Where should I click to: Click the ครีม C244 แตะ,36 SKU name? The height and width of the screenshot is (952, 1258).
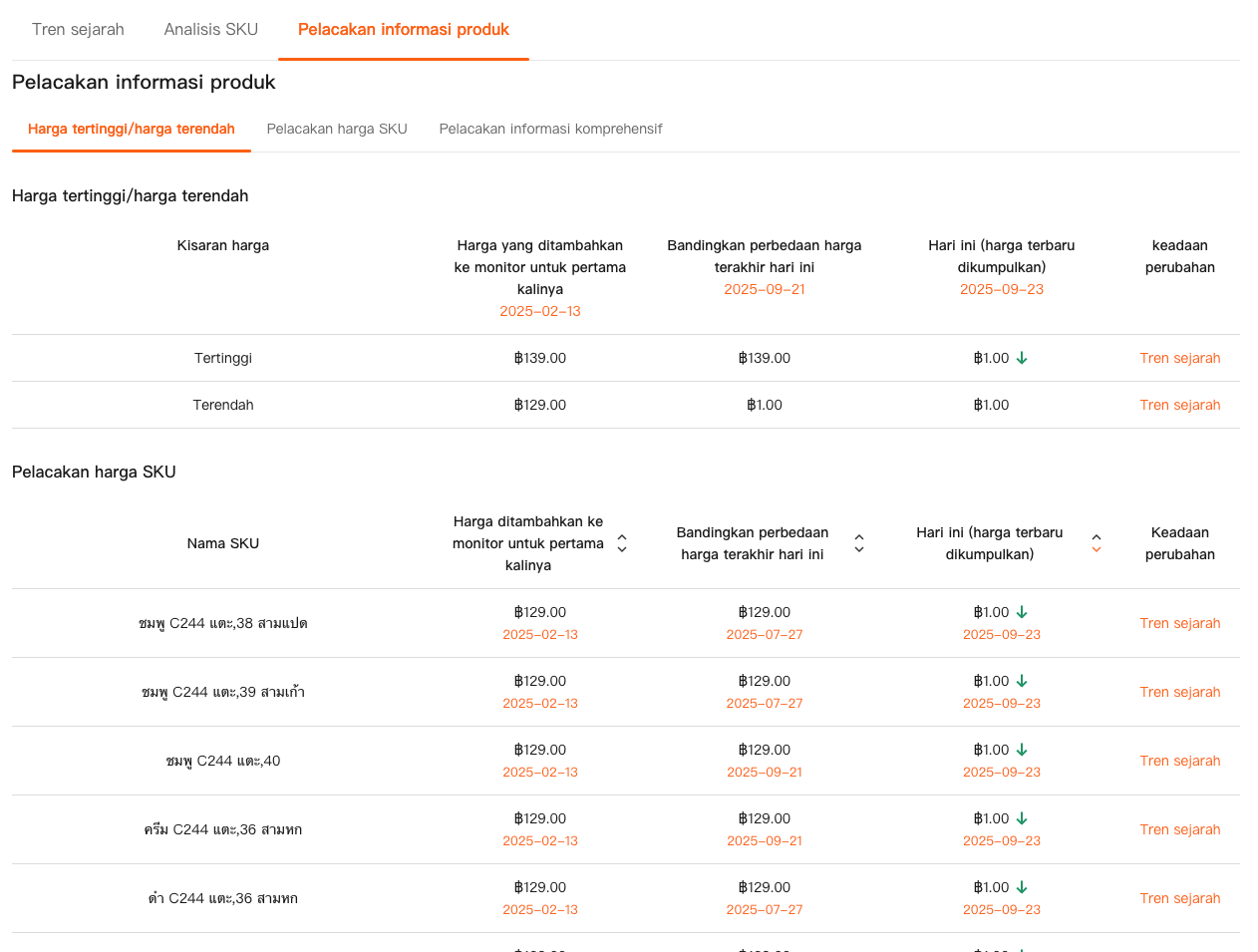[223, 829]
